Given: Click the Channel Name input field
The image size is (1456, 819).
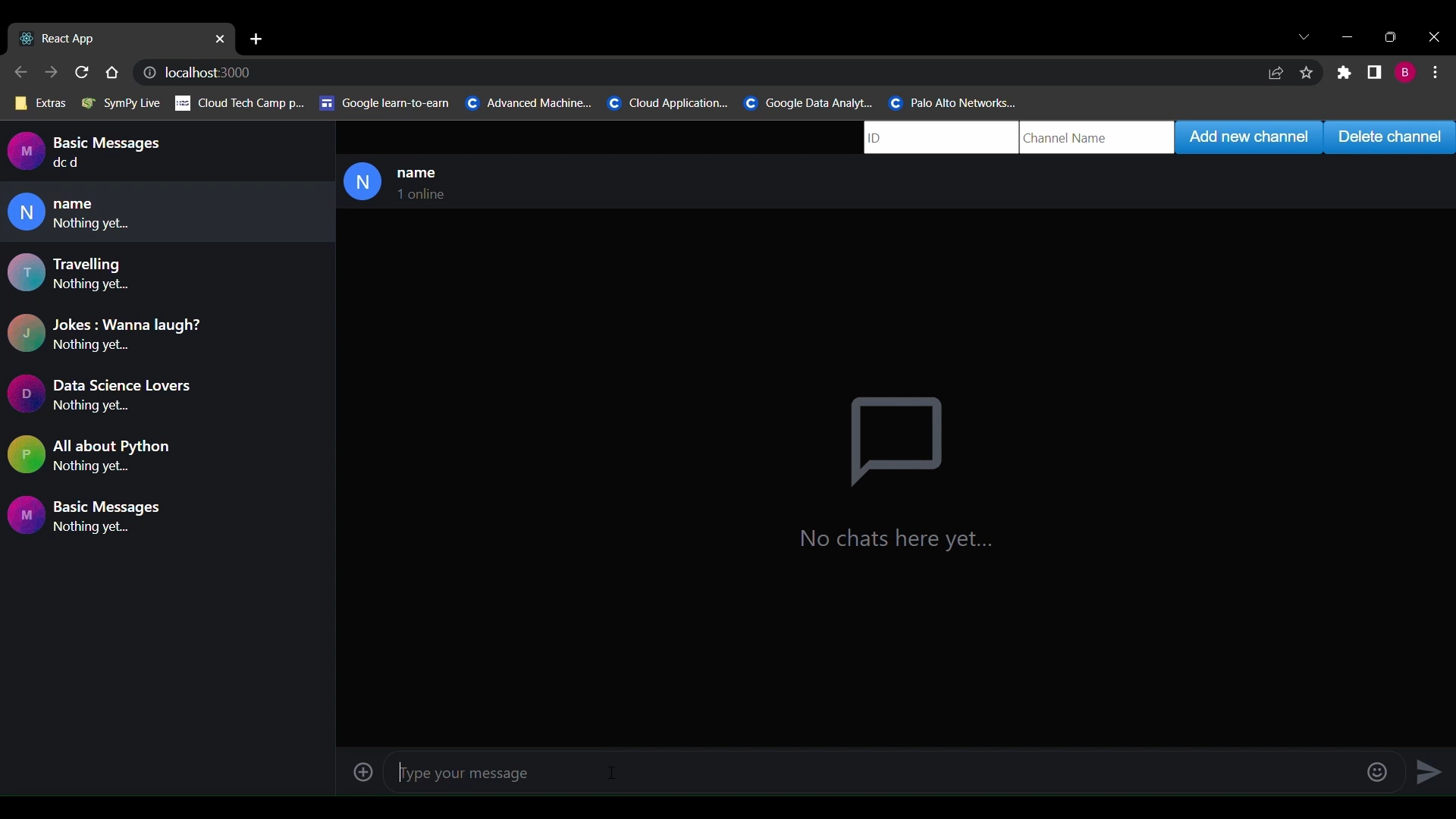Looking at the screenshot, I should [1096, 138].
